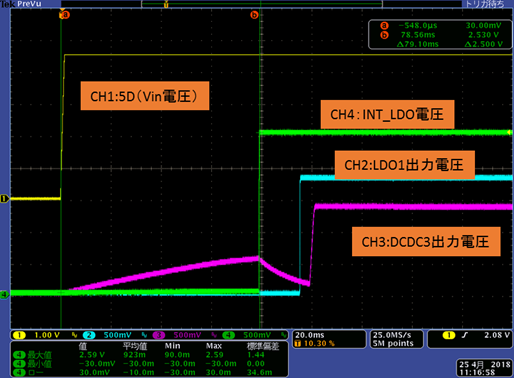Click the channel 2 cyan badge
Viewport: 514px width, 378px height.
[89, 335]
